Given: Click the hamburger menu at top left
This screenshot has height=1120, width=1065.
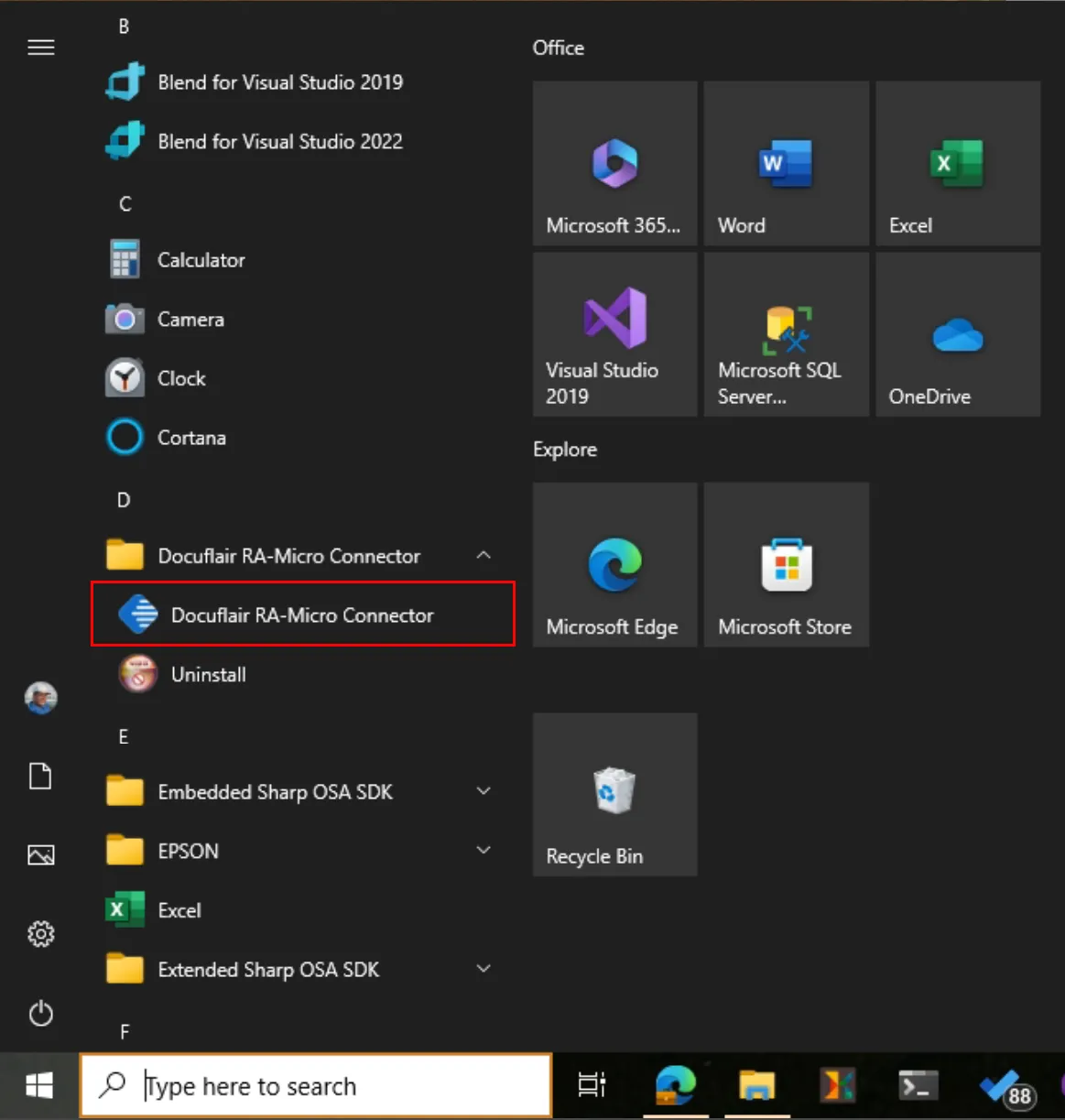Looking at the screenshot, I should [41, 48].
